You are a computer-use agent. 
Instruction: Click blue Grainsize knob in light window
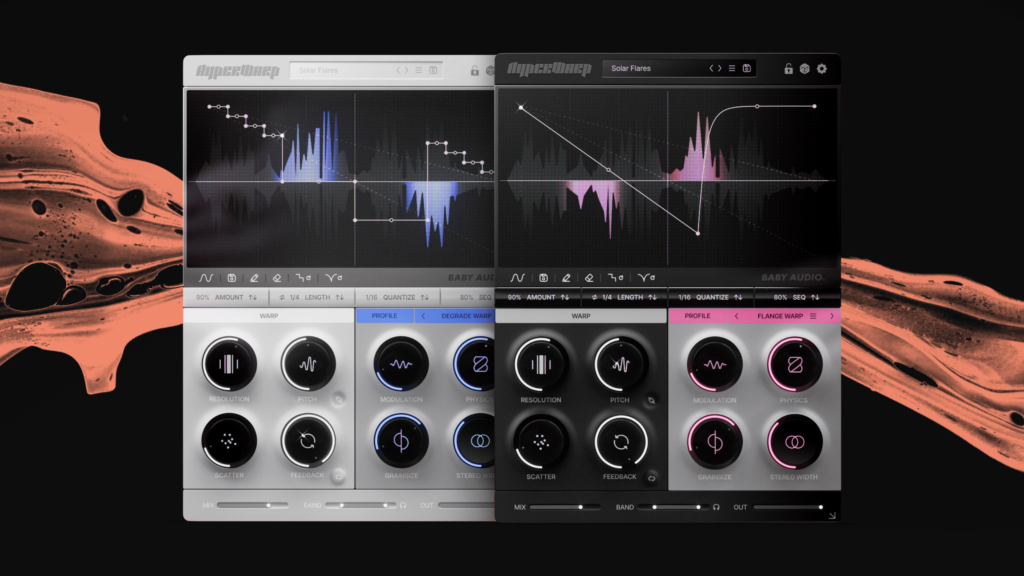[x=401, y=441]
